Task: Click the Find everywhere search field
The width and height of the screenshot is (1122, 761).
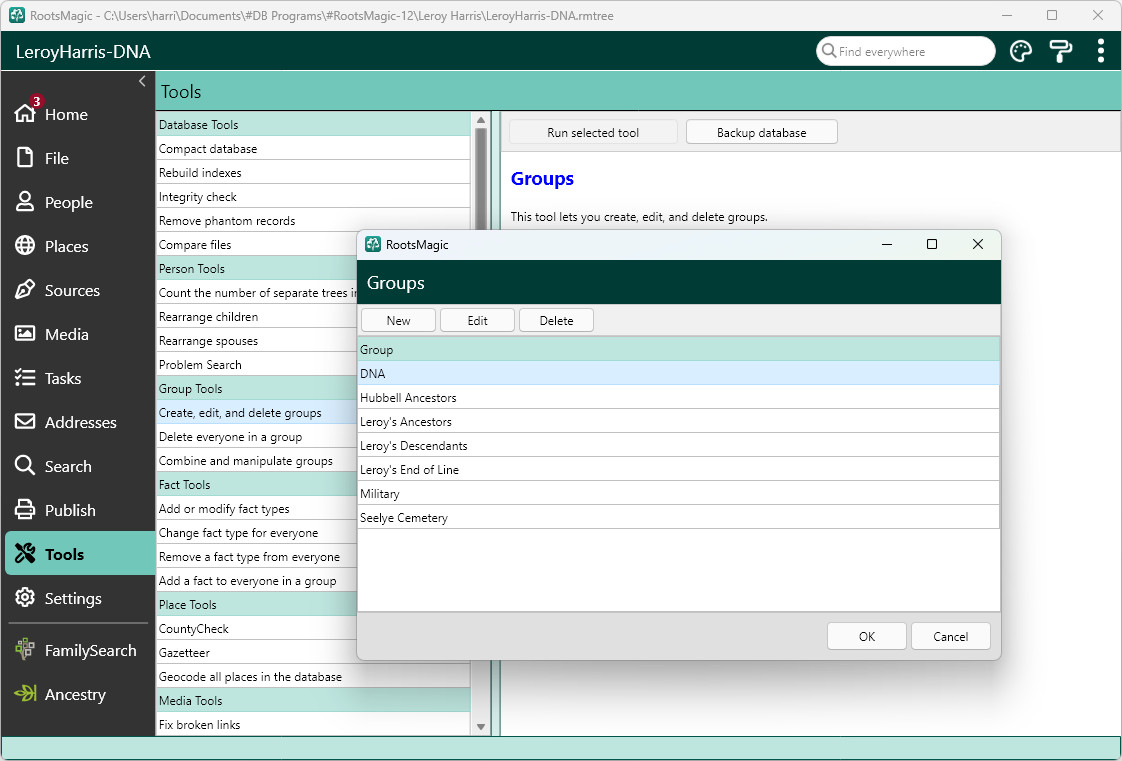Action: click(905, 51)
